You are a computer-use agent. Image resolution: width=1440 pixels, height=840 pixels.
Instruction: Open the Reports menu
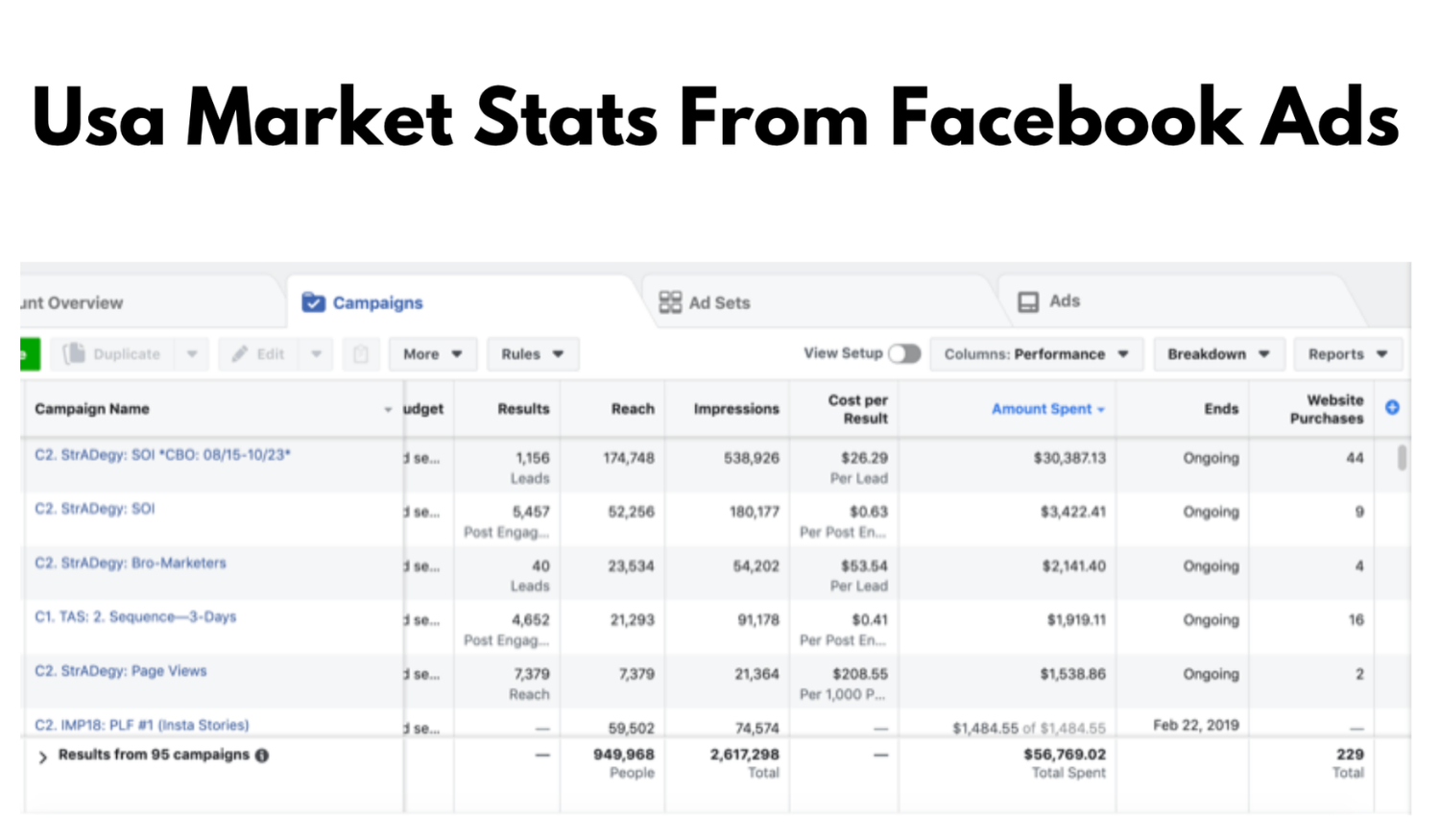(1348, 353)
